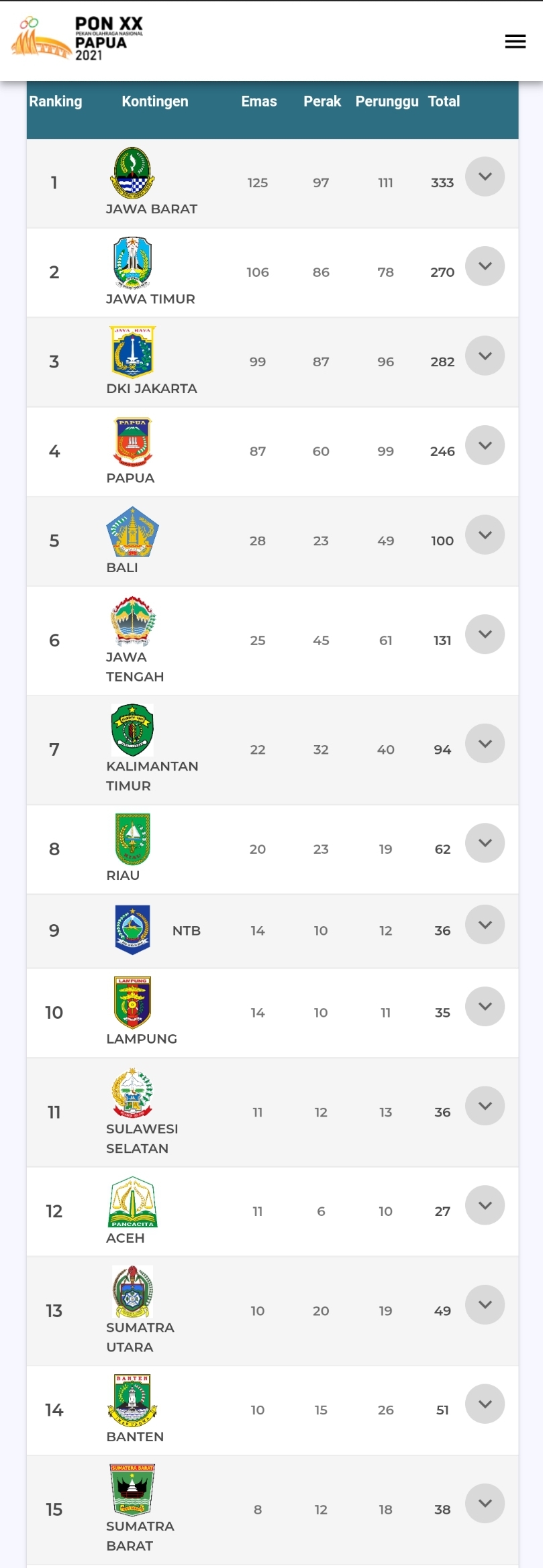Click the KALIMANTAN TIMUR contingent name
Image resolution: width=543 pixels, height=1568 pixels.
152,776
